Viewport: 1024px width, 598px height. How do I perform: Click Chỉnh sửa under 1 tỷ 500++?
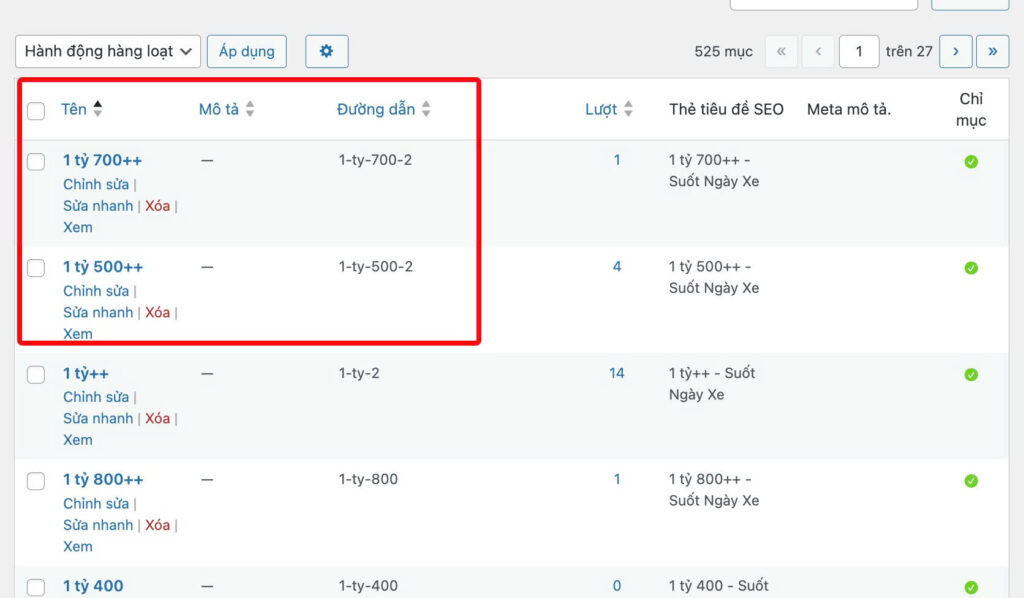point(96,291)
